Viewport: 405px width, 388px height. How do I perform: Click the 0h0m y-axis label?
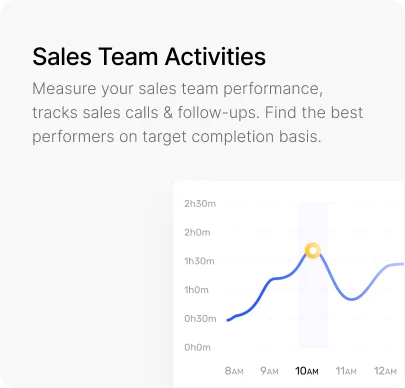click(x=197, y=347)
